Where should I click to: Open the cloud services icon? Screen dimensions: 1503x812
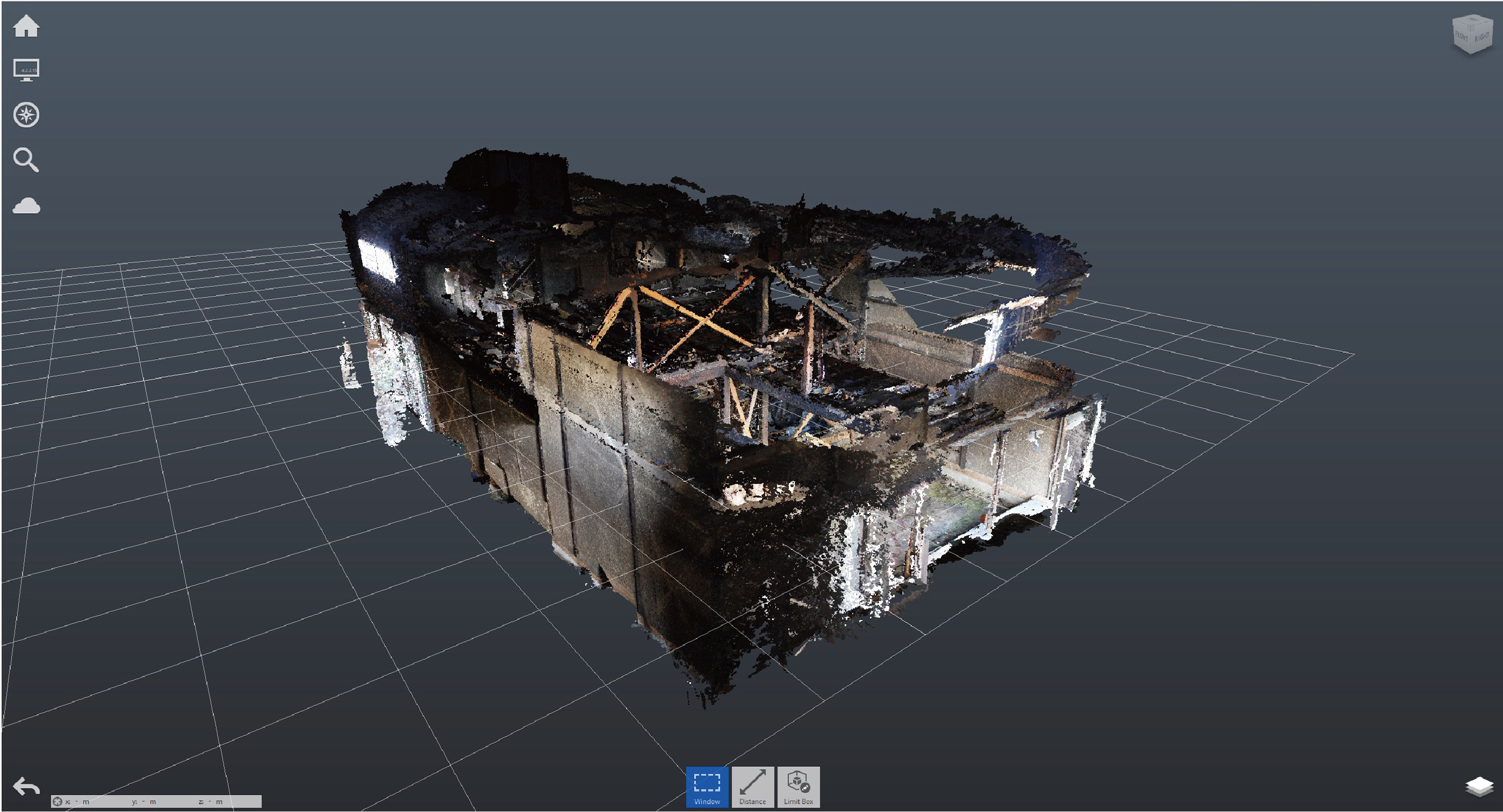(x=26, y=206)
